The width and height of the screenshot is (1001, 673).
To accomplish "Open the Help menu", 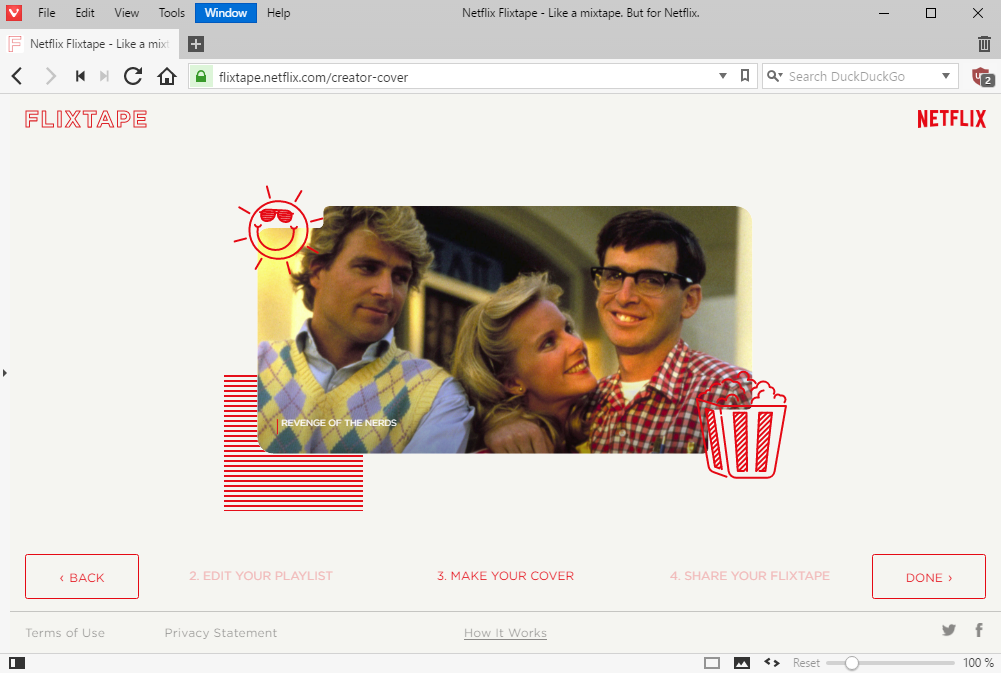I will pos(278,13).
